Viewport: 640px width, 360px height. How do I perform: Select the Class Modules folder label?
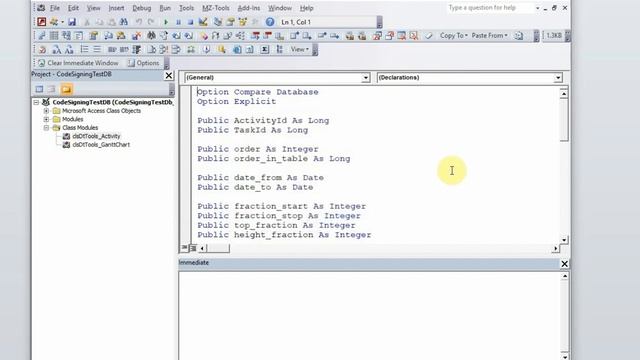click(80, 128)
